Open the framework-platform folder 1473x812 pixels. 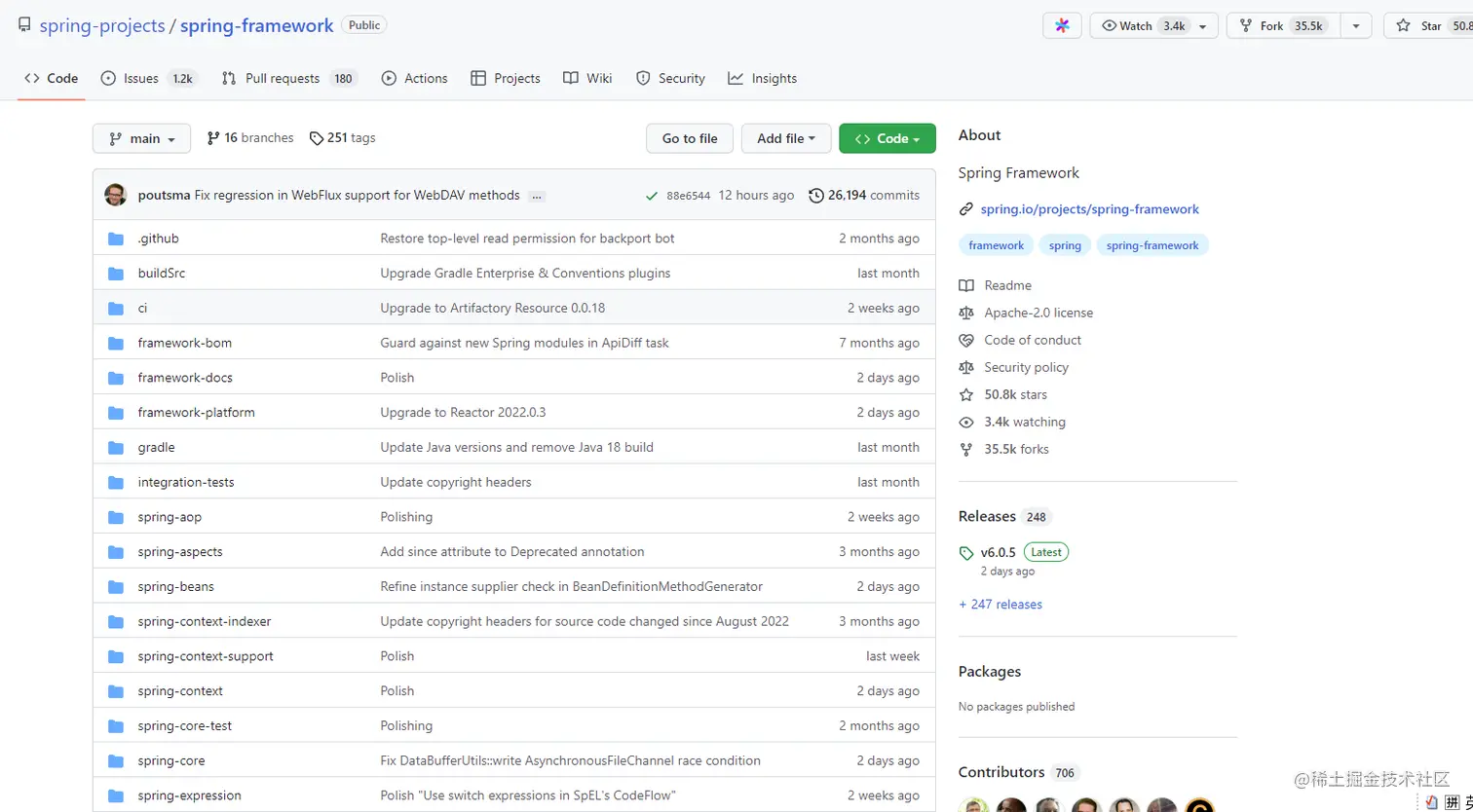tap(196, 413)
